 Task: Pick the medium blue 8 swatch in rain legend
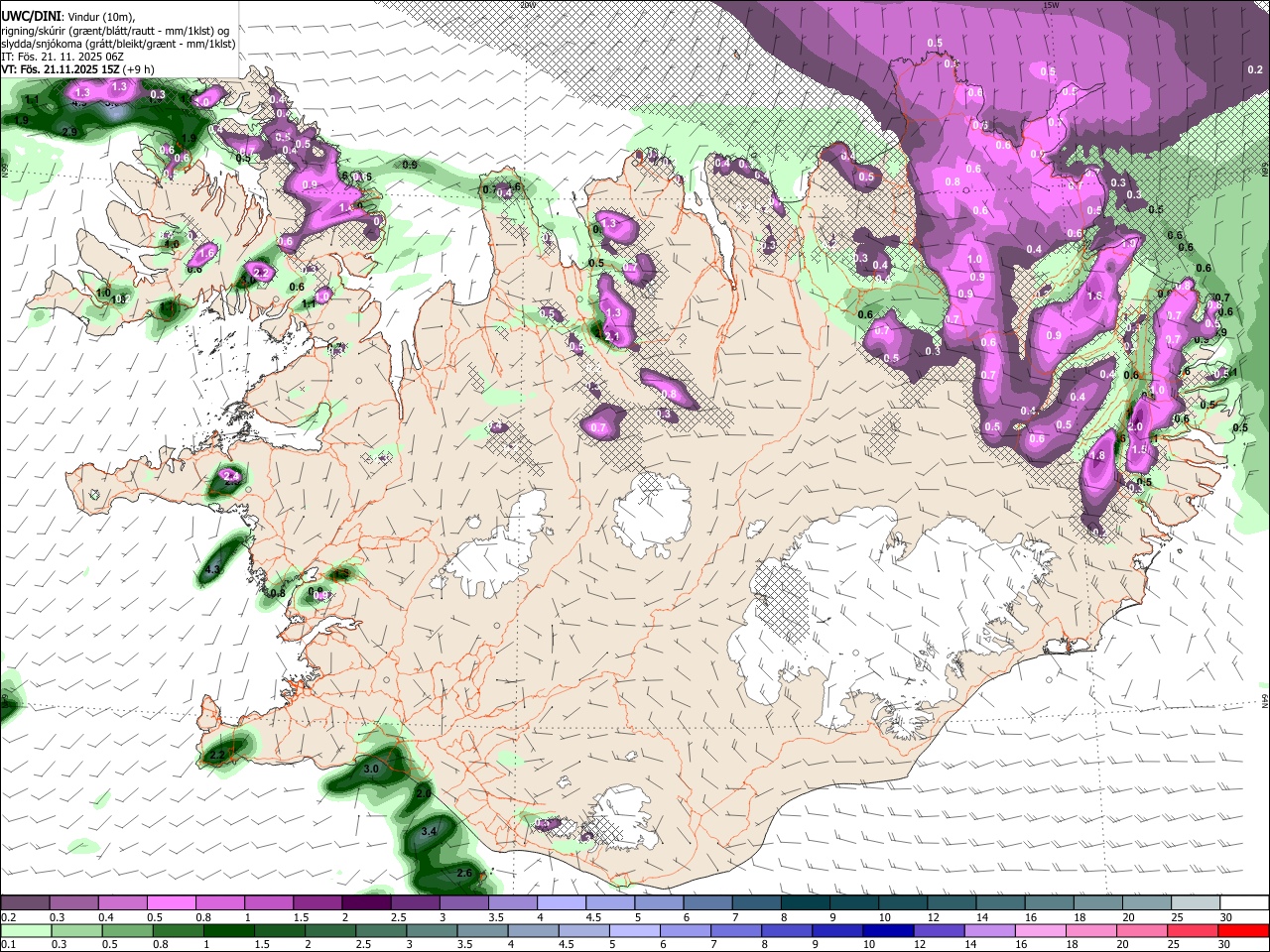[x=787, y=930]
